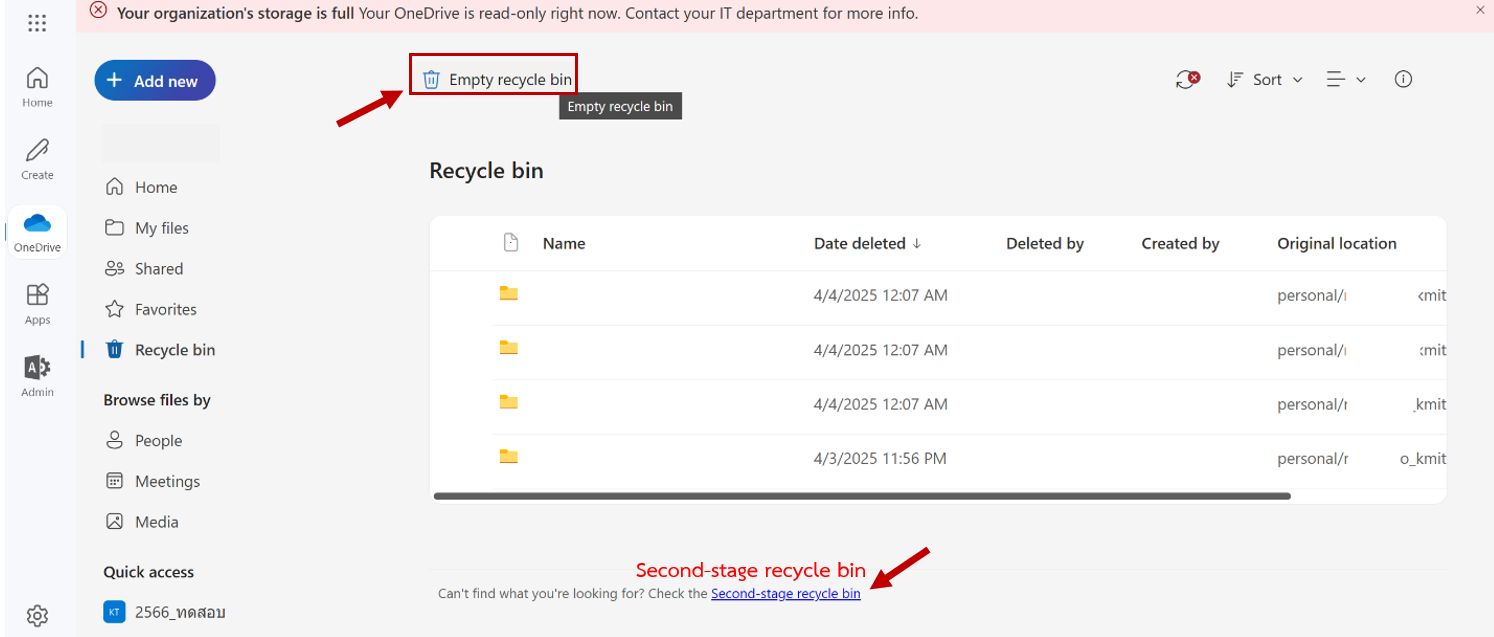Open the Admin icon in left rail
Screen dimensions: 1494x637
coord(37,376)
